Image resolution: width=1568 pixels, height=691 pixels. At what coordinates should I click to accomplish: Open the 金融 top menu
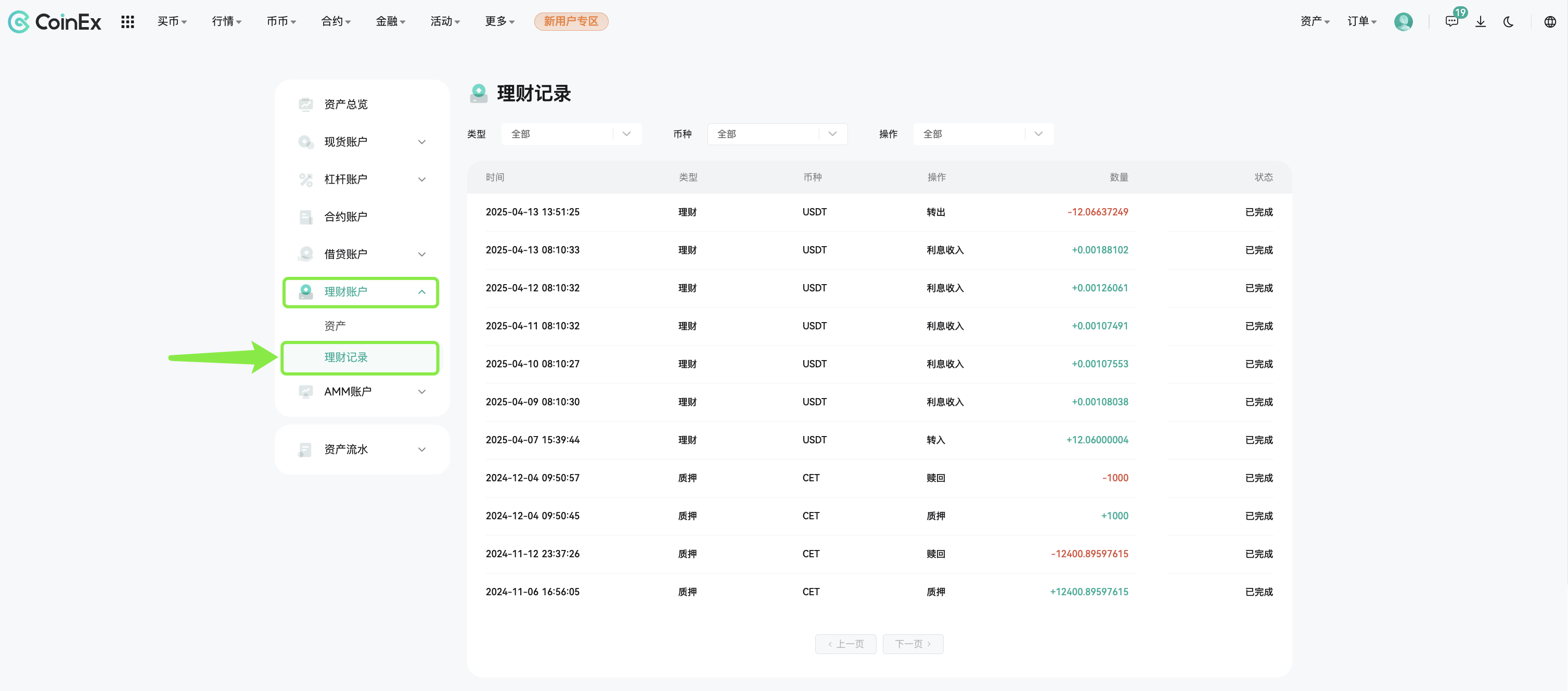pos(390,21)
